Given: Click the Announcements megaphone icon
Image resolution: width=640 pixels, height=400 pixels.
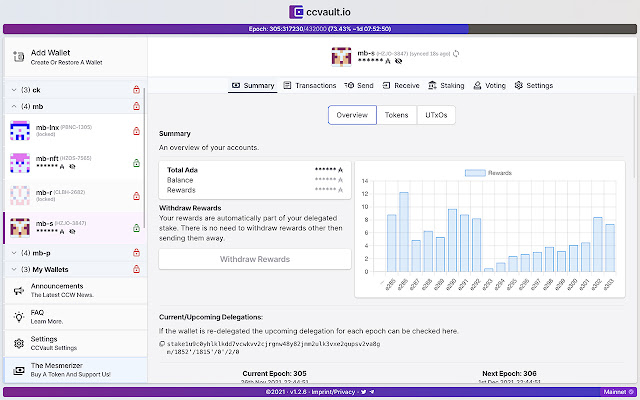Looking at the screenshot, I should click(x=19, y=290).
